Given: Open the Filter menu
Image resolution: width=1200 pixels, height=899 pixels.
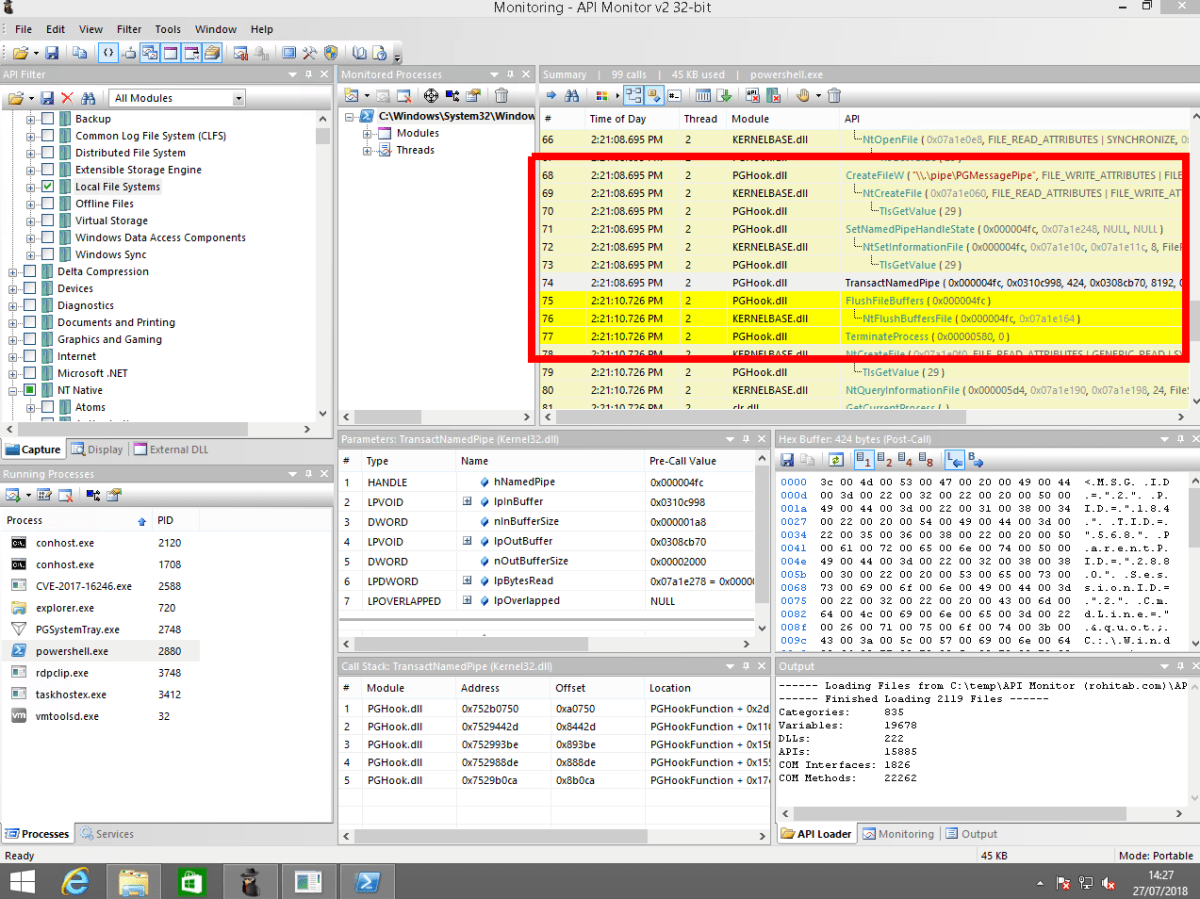Looking at the screenshot, I should click(129, 30).
